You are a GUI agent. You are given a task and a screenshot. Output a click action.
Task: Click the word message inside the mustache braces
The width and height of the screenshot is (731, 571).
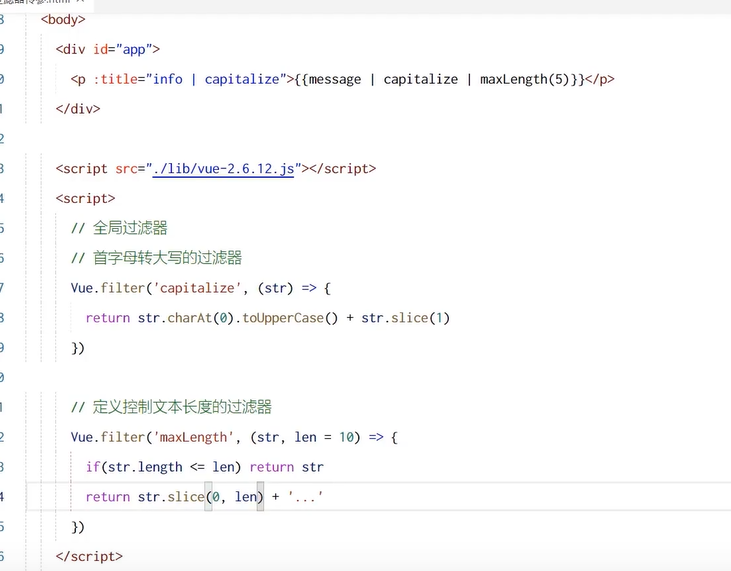pos(335,80)
